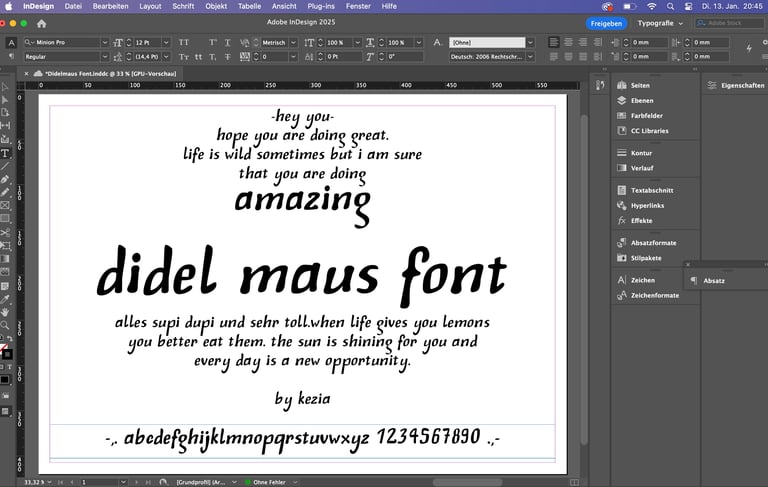Select the Pen tool
This screenshot has width=768, height=487.
(5, 179)
